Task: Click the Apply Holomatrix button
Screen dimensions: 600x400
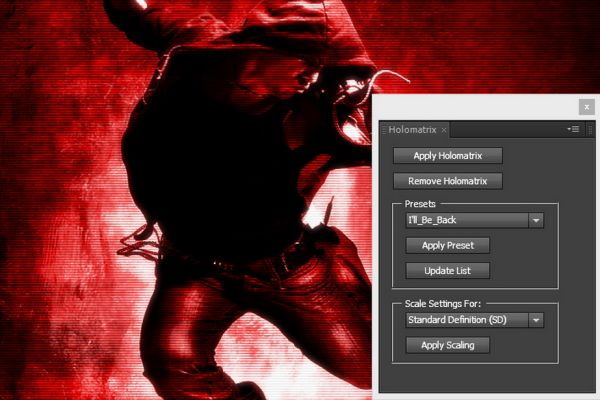Action: tap(447, 156)
